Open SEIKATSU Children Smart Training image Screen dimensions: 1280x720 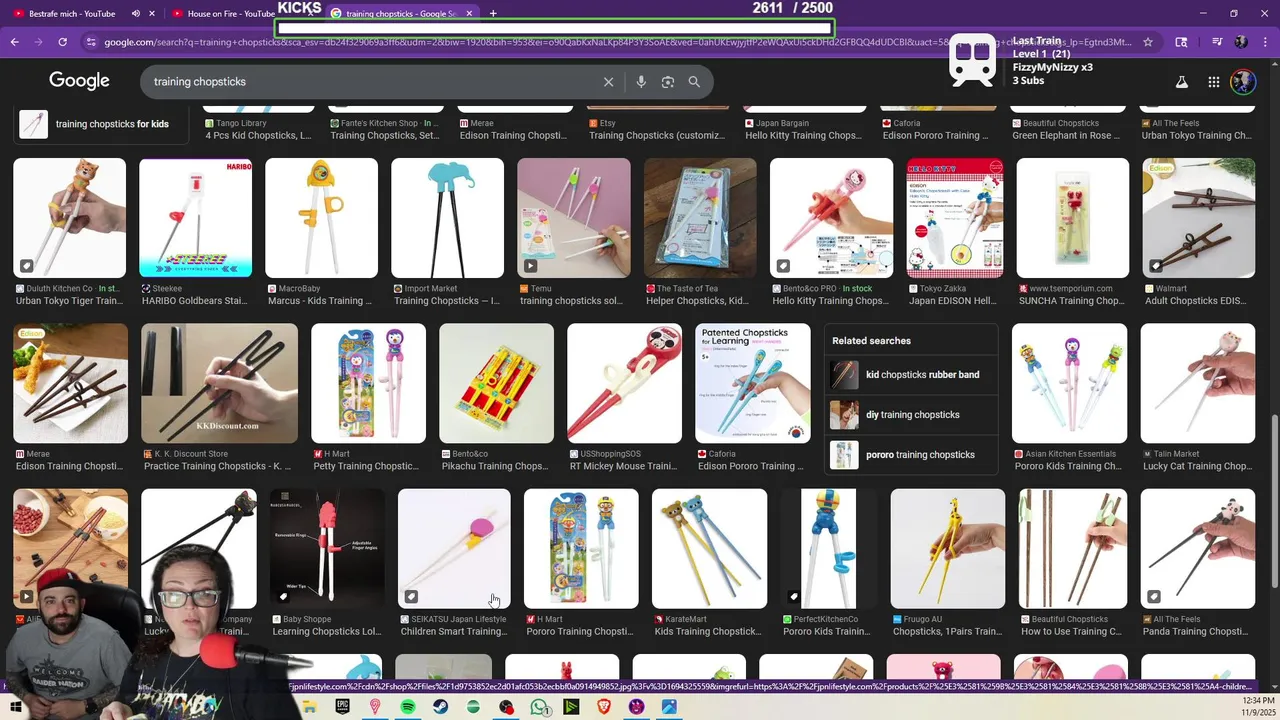pyautogui.click(x=454, y=548)
